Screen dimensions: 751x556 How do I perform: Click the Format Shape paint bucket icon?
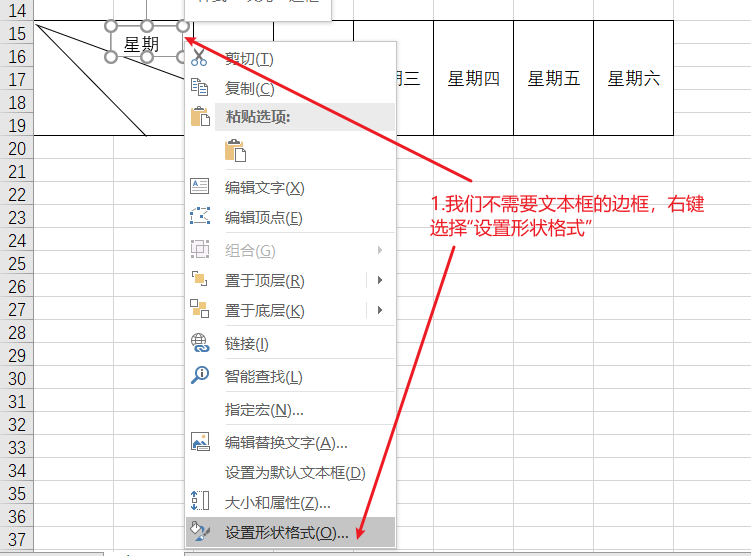click(200, 531)
